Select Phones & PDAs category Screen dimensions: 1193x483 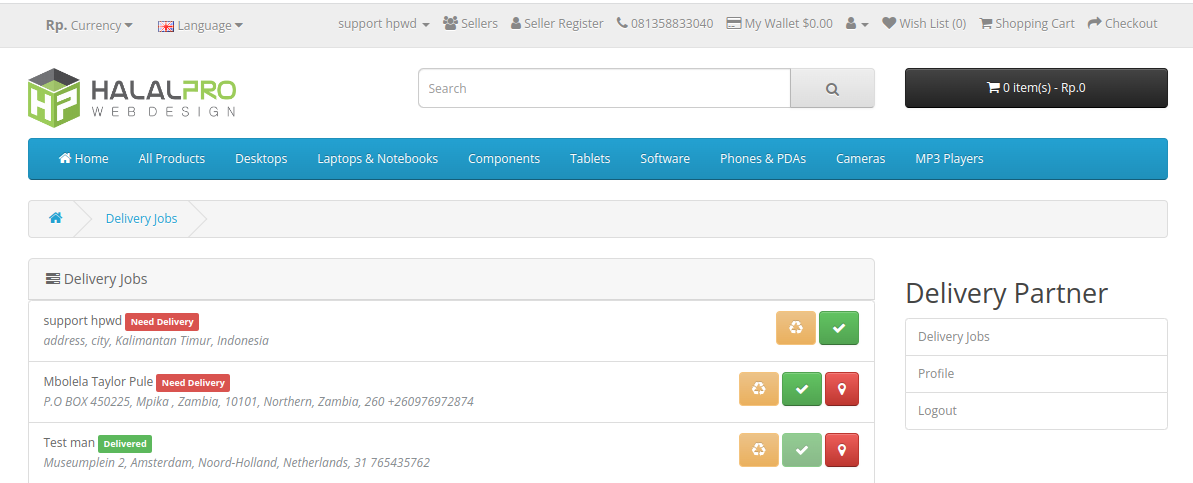762,158
